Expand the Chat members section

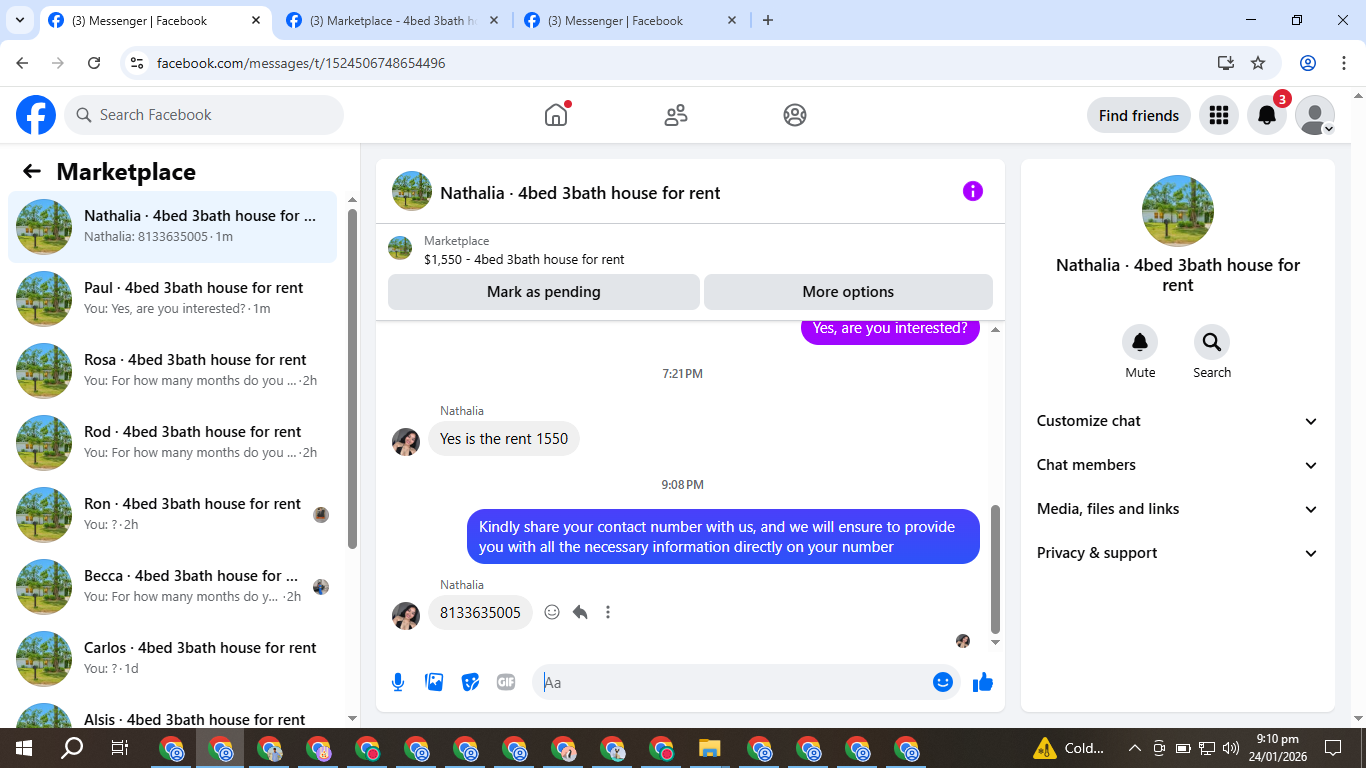pos(1177,465)
